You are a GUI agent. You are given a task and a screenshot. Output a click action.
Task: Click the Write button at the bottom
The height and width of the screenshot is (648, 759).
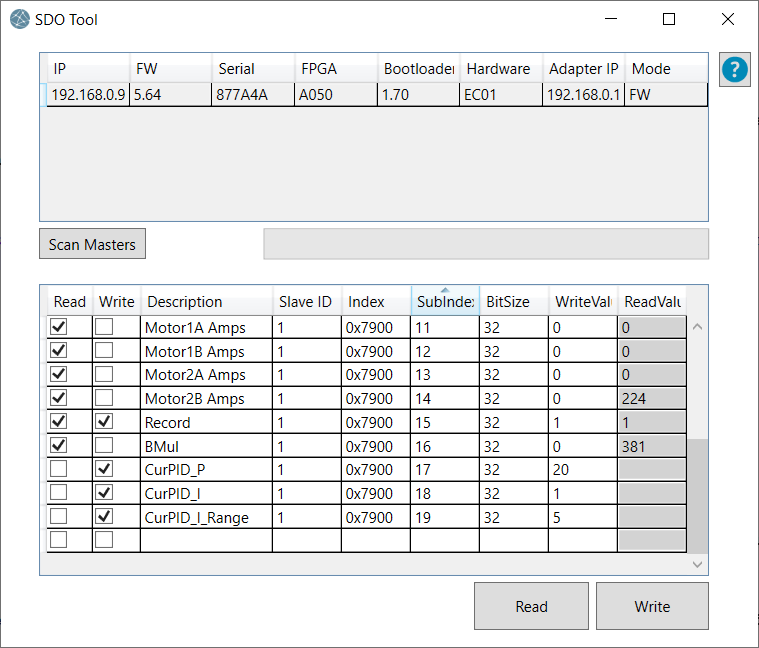pyautogui.click(x=652, y=606)
